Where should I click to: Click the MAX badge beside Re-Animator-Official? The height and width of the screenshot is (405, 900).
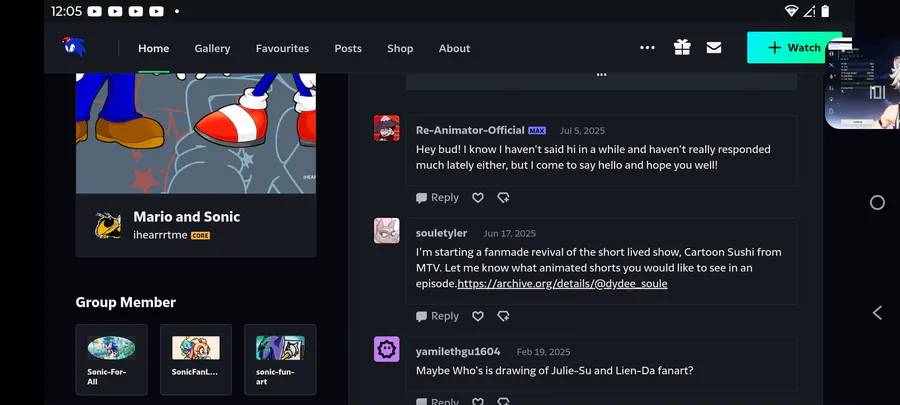tap(537, 131)
